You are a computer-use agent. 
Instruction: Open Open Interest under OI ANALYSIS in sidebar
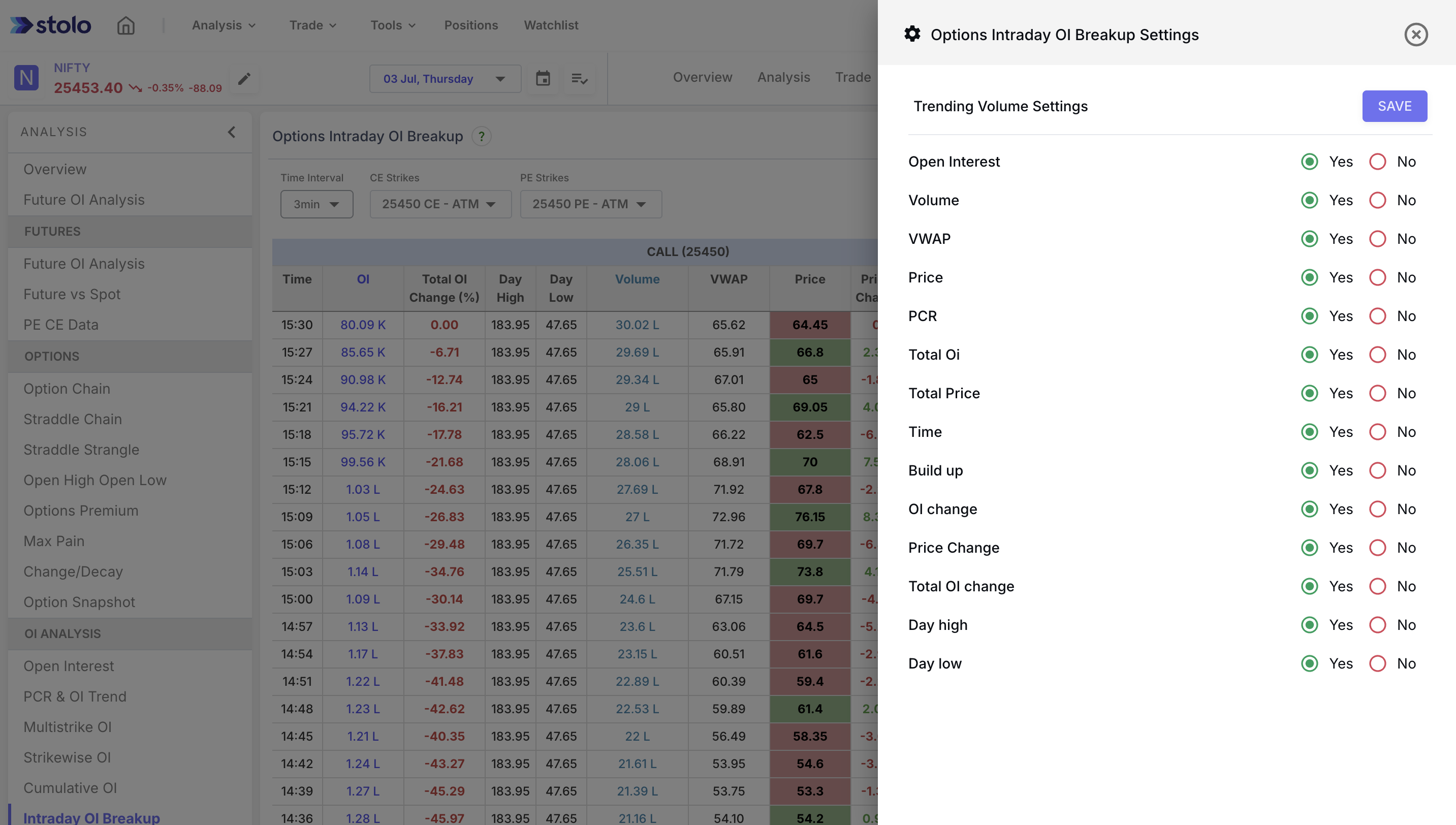pos(68,666)
